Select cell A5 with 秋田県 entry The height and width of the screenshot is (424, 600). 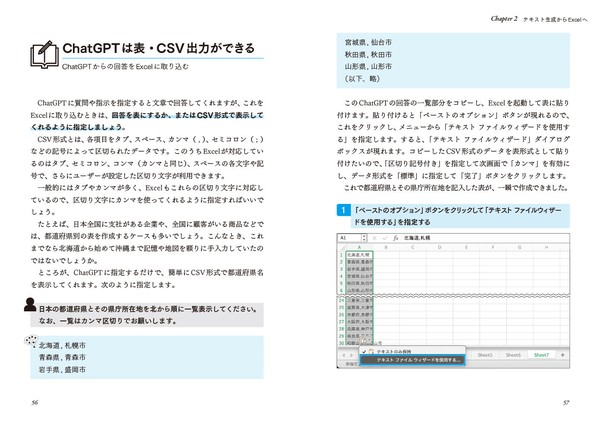pos(359,283)
